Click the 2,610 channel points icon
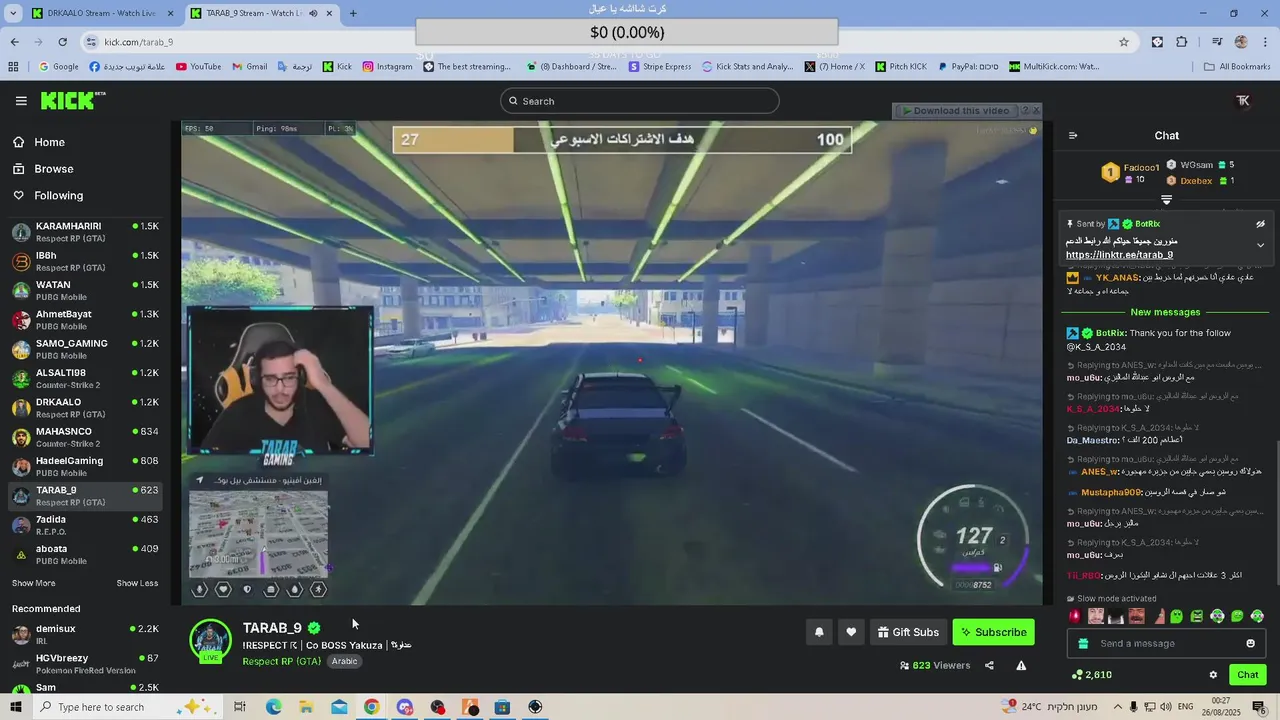Image resolution: width=1280 pixels, height=720 pixels. (1077, 675)
